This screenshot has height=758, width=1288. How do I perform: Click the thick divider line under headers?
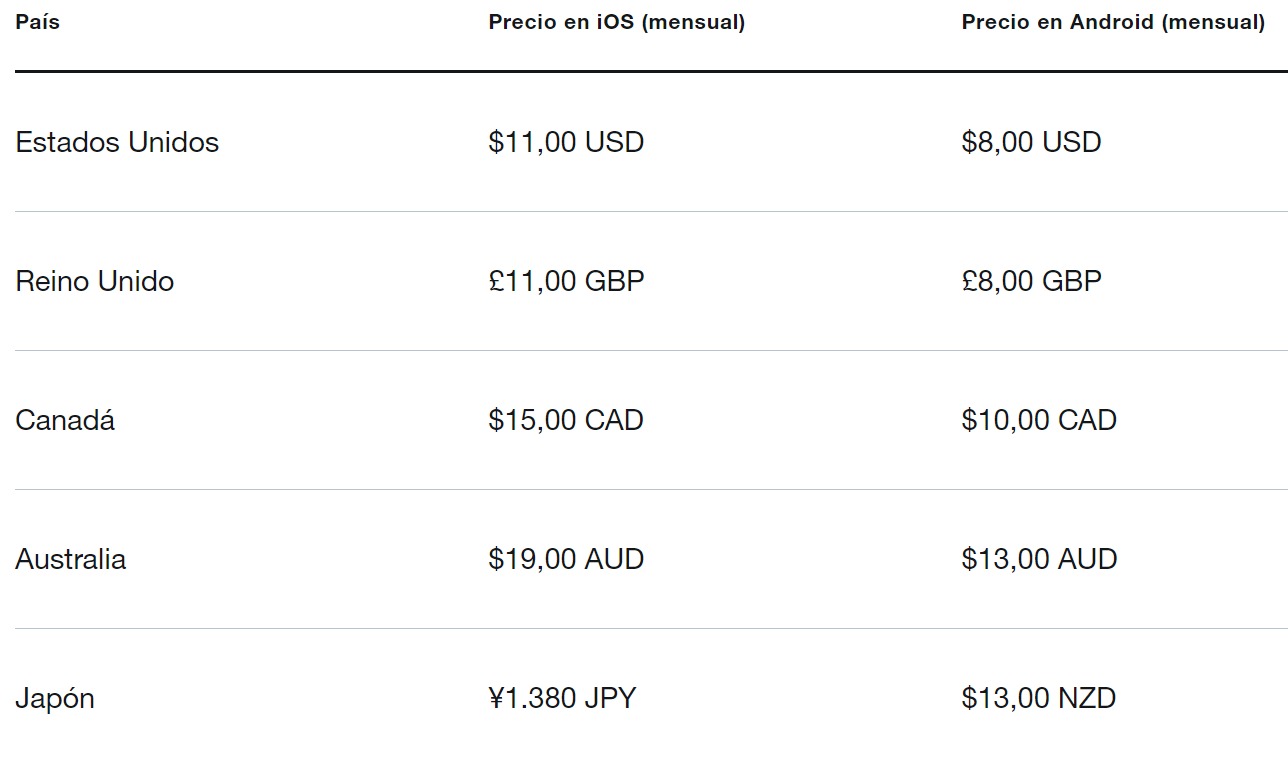point(651,71)
